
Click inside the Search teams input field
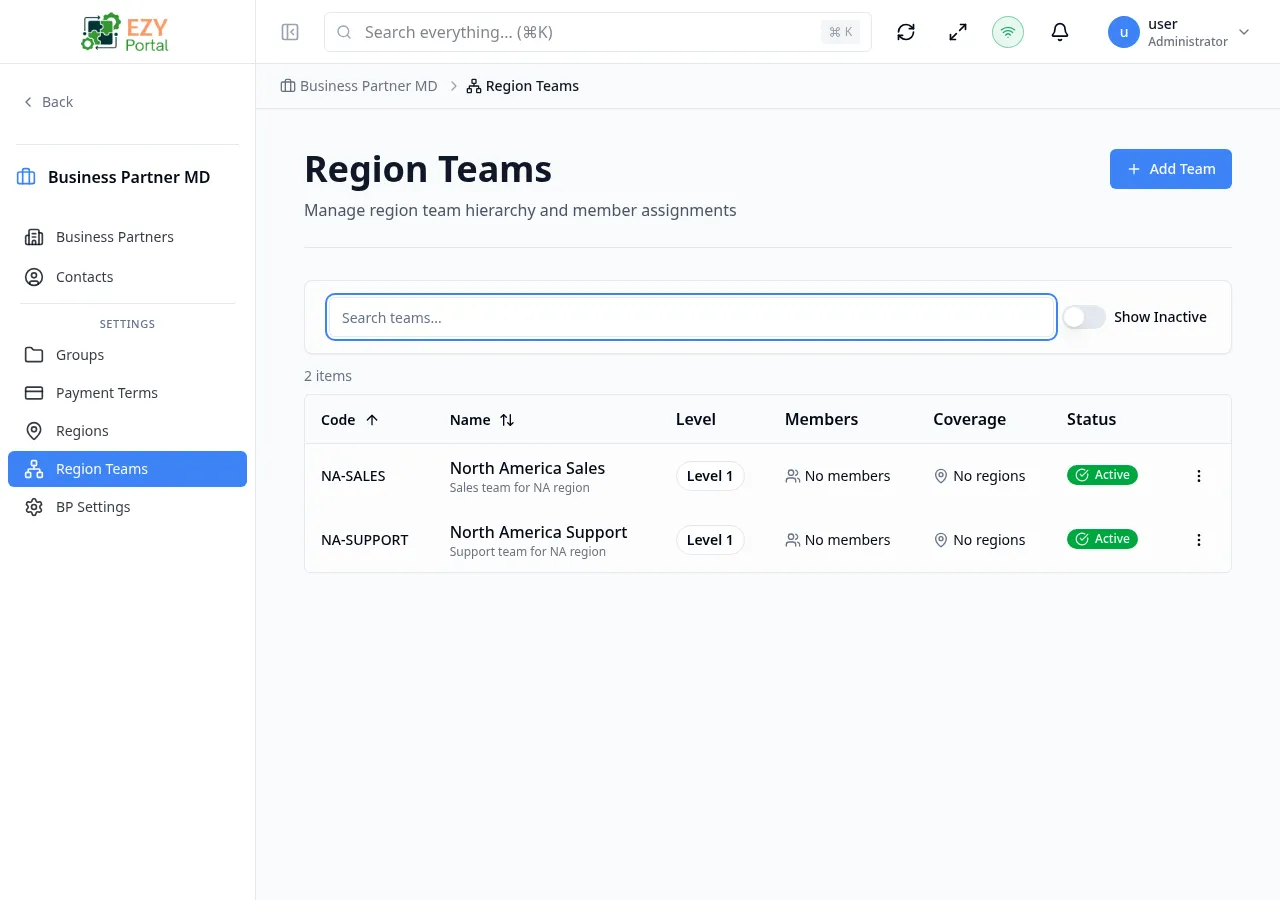[x=690, y=317]
